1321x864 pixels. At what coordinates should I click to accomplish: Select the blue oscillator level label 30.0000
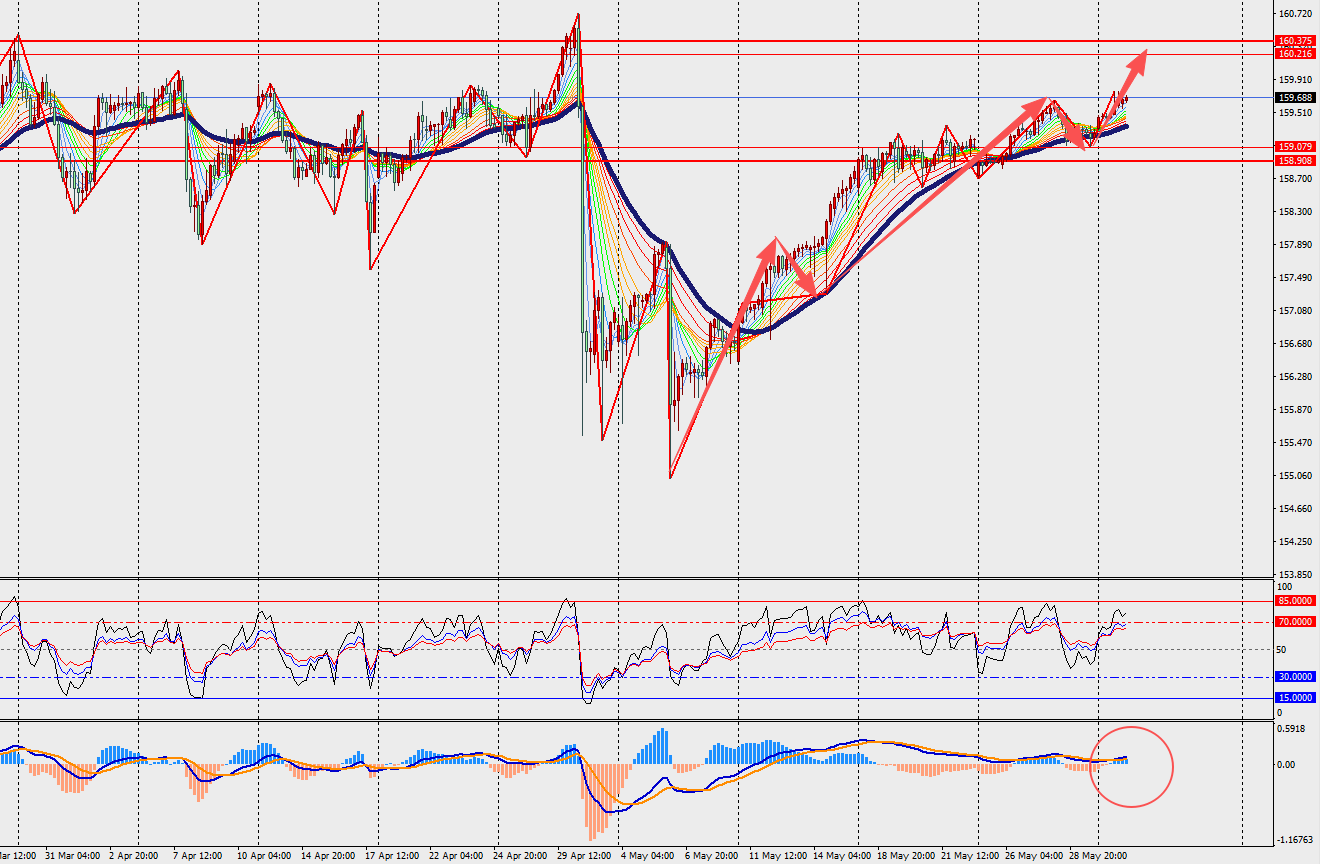tap(1296, 677)
